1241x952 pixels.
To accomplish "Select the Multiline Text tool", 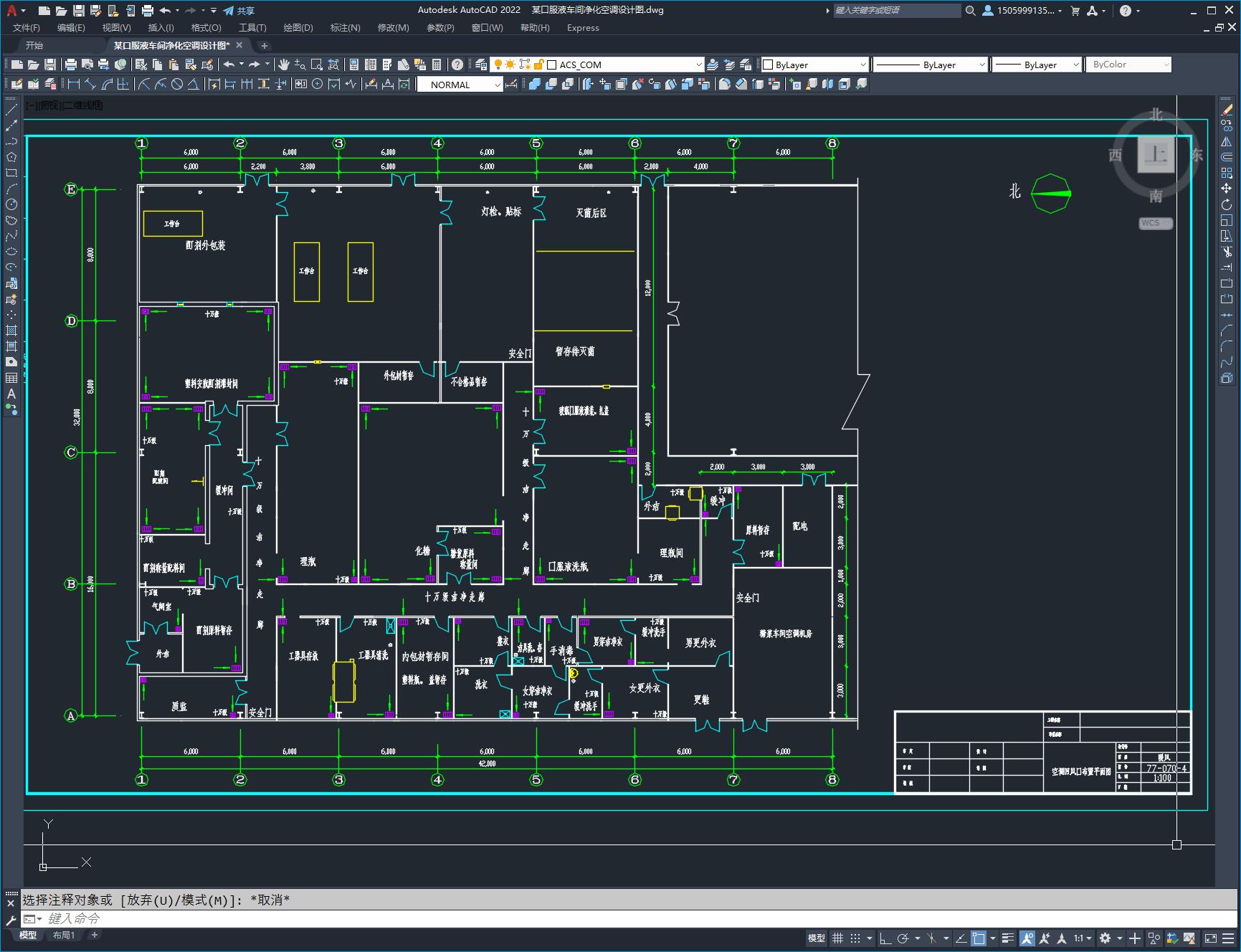I will tap(11, 394).
